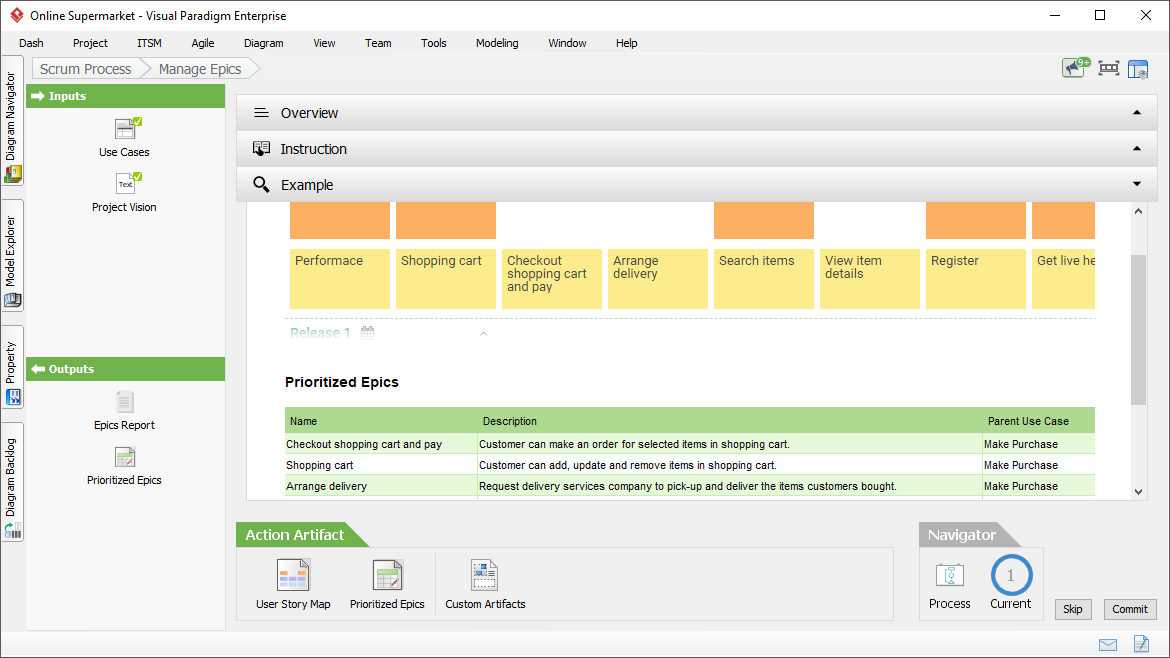This screenshot has height=658, width=1170.
Task: Click the Example magnifier icon
Action: pos(261,184)
